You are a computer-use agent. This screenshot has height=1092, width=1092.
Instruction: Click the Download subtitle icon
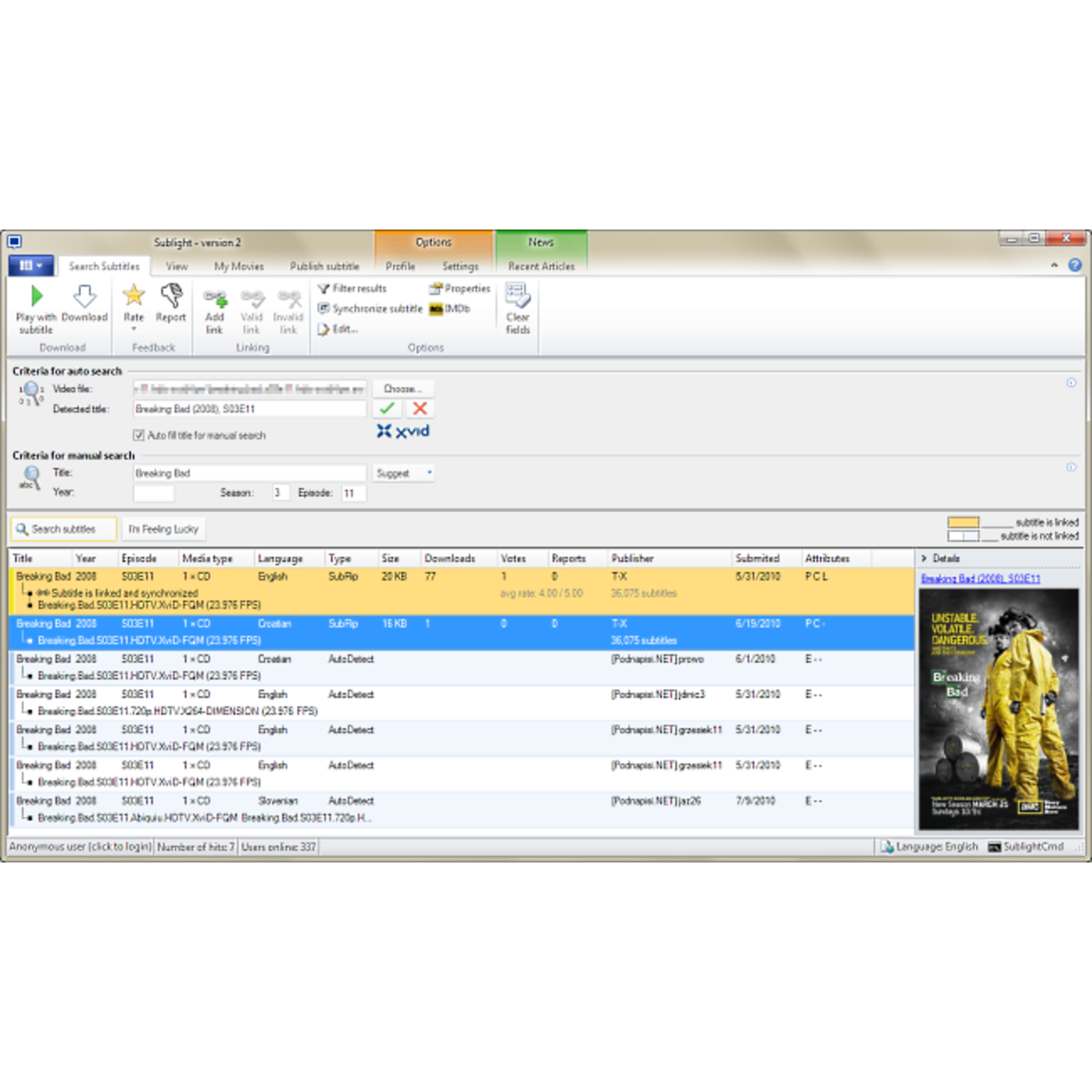point(84,297)
